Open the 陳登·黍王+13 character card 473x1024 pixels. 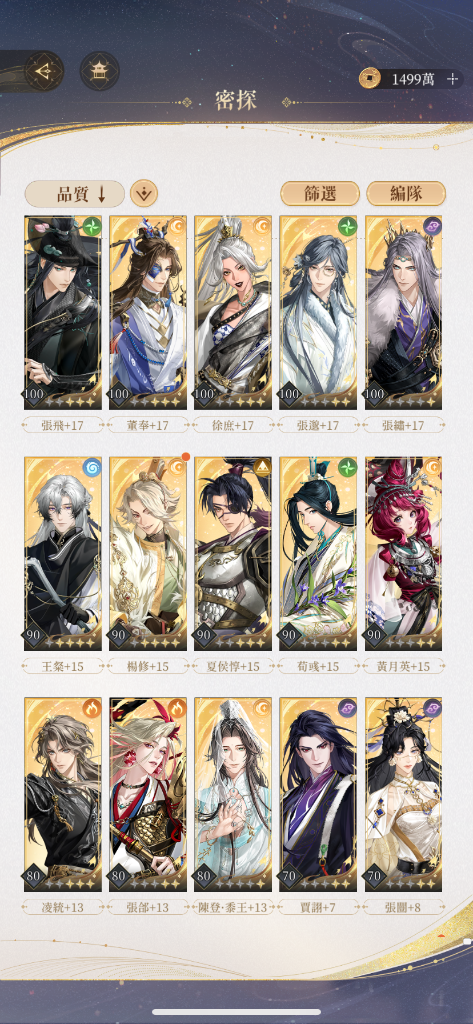[x=233, y=794]
